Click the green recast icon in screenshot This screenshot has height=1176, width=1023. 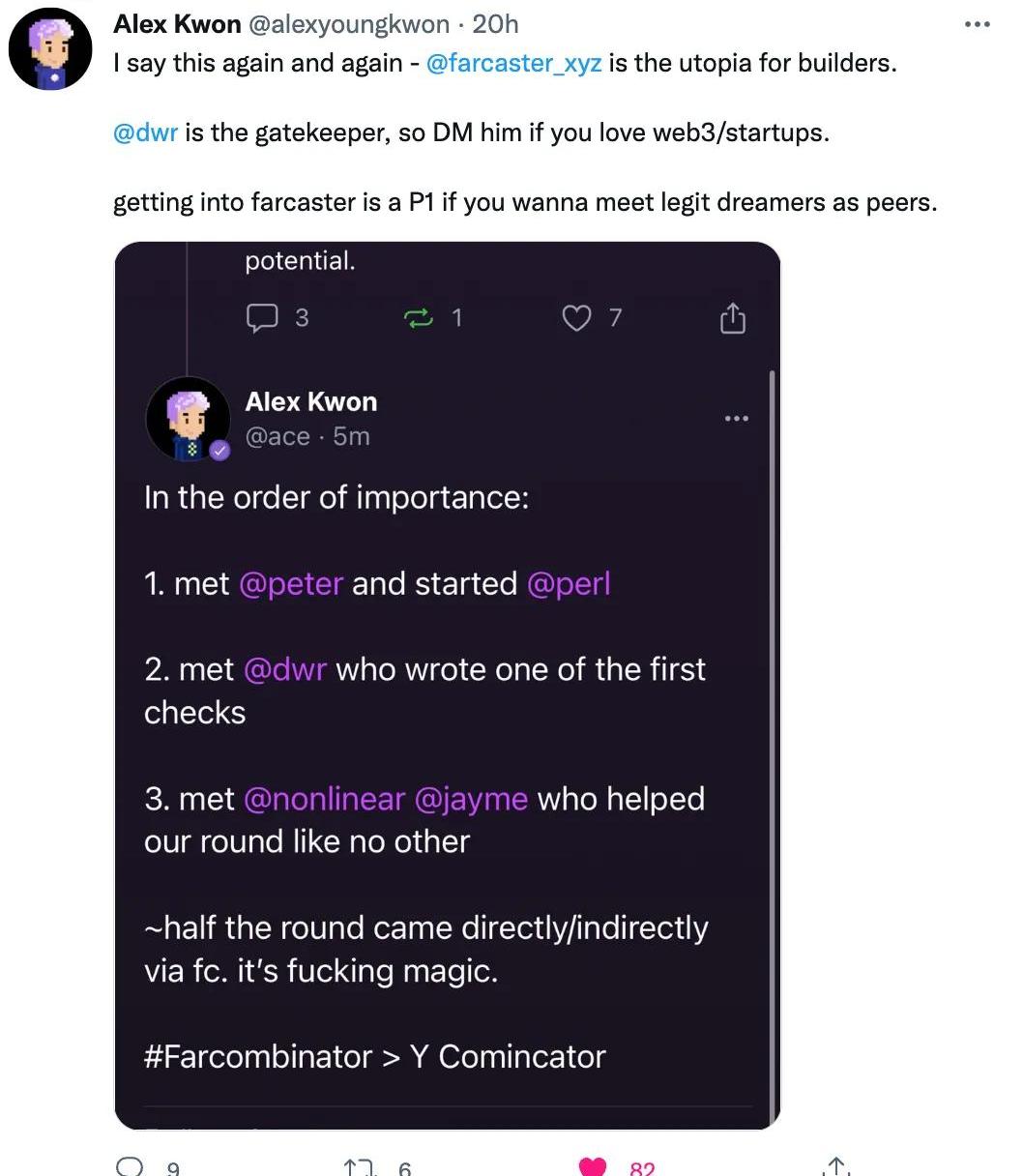[x=421, y=318]
